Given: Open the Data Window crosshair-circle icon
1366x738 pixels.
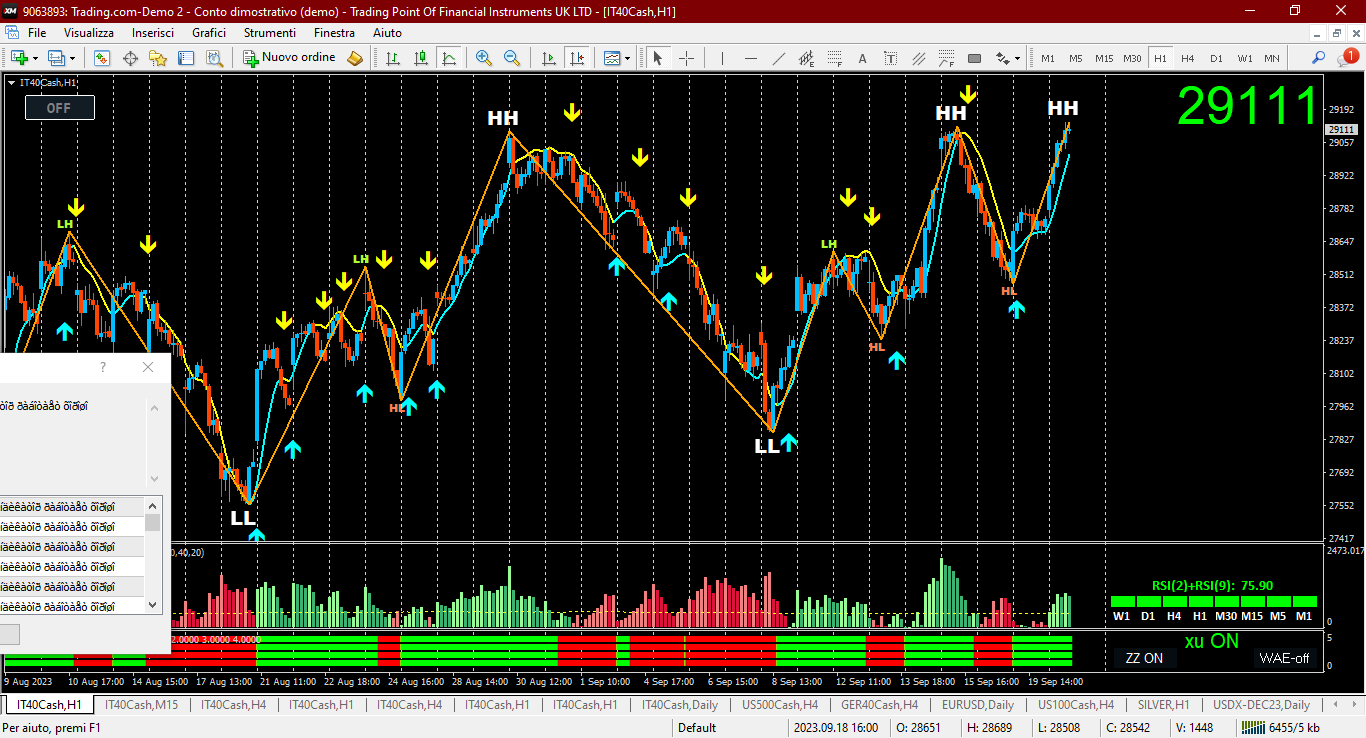Looking at the screenshot, I should 130,58.
